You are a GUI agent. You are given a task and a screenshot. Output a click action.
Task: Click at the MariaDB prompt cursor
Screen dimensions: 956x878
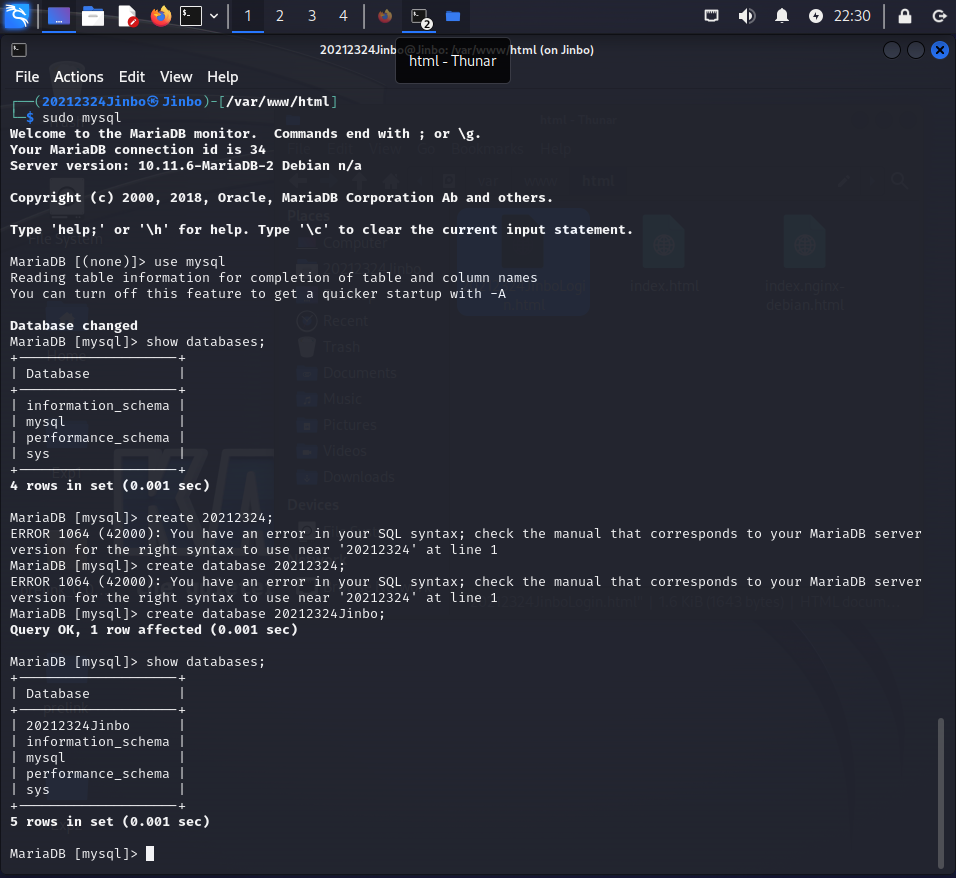coord(150,854)
